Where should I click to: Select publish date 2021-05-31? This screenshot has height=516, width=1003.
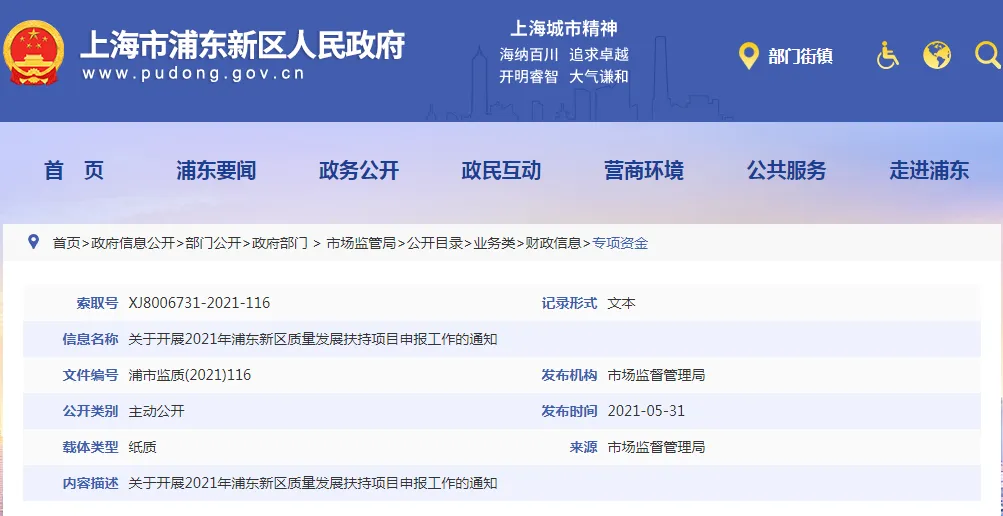[x=646, y=410]
